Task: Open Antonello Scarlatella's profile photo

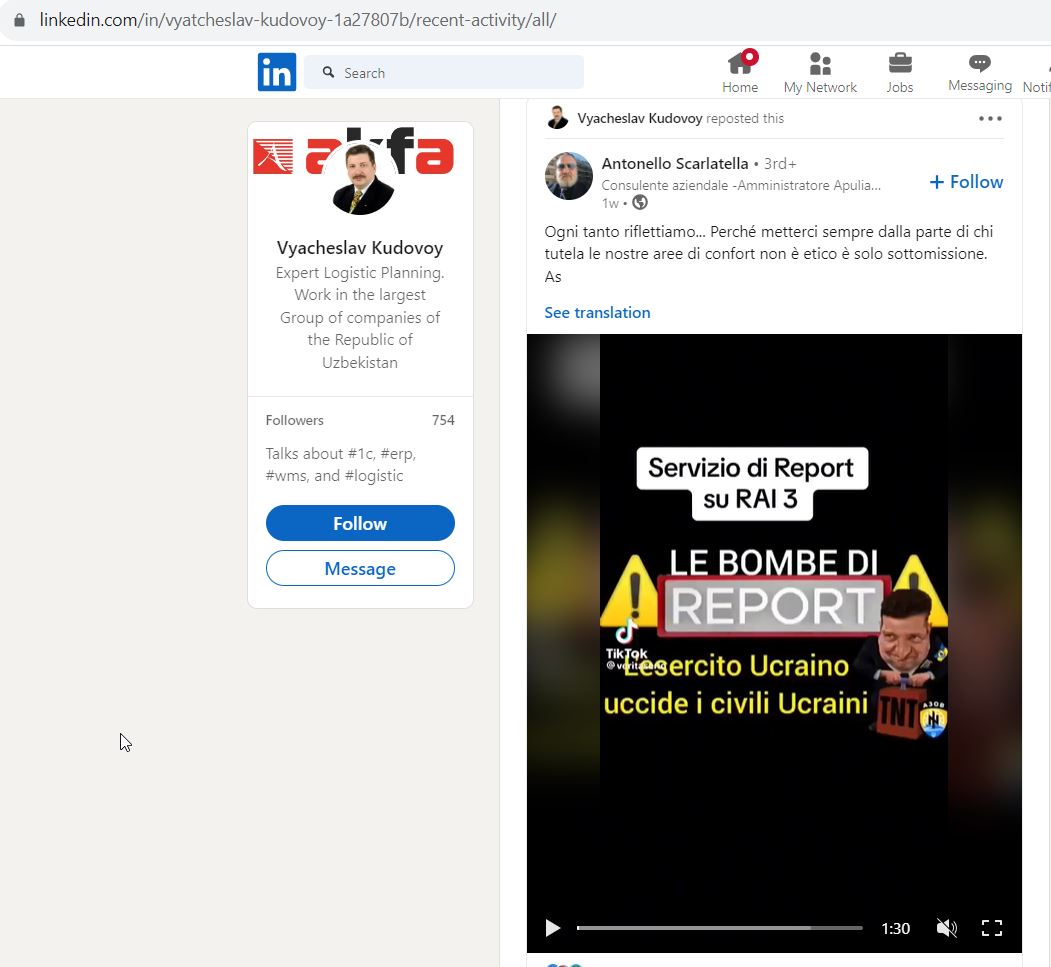Action: tap(568, 176)
